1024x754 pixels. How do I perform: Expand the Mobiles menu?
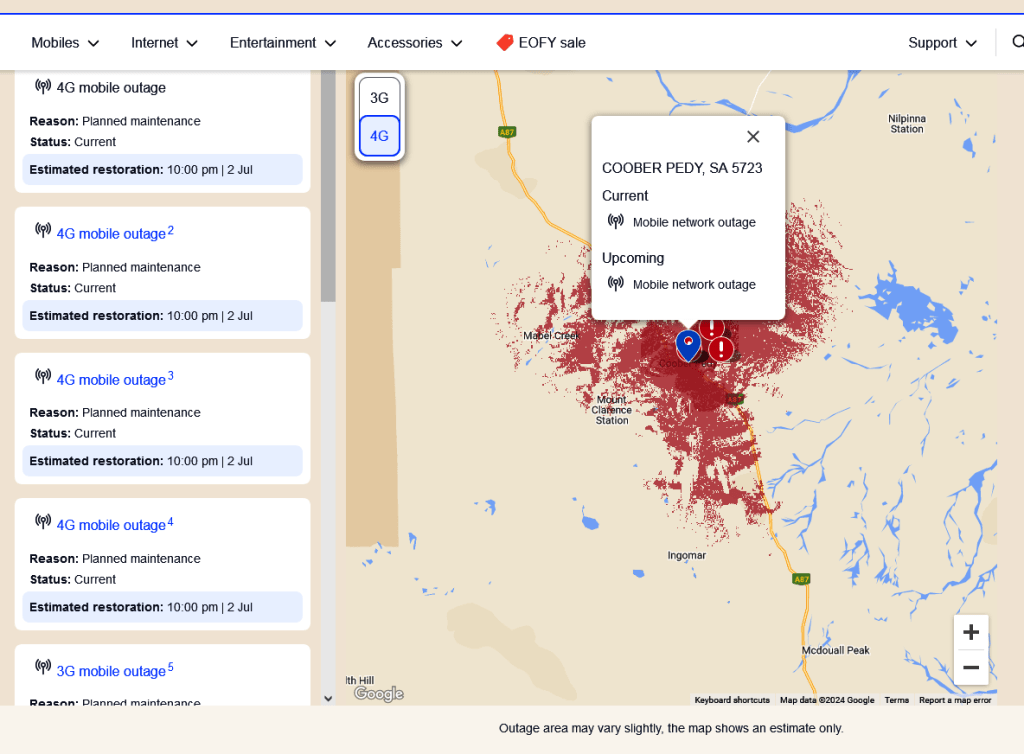pos(65,43)
